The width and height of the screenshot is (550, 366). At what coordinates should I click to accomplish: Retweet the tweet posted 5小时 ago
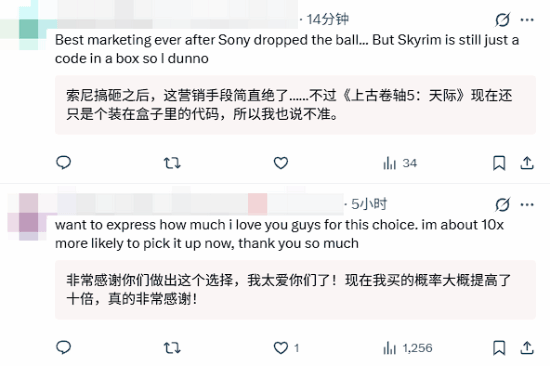(172, 348)
